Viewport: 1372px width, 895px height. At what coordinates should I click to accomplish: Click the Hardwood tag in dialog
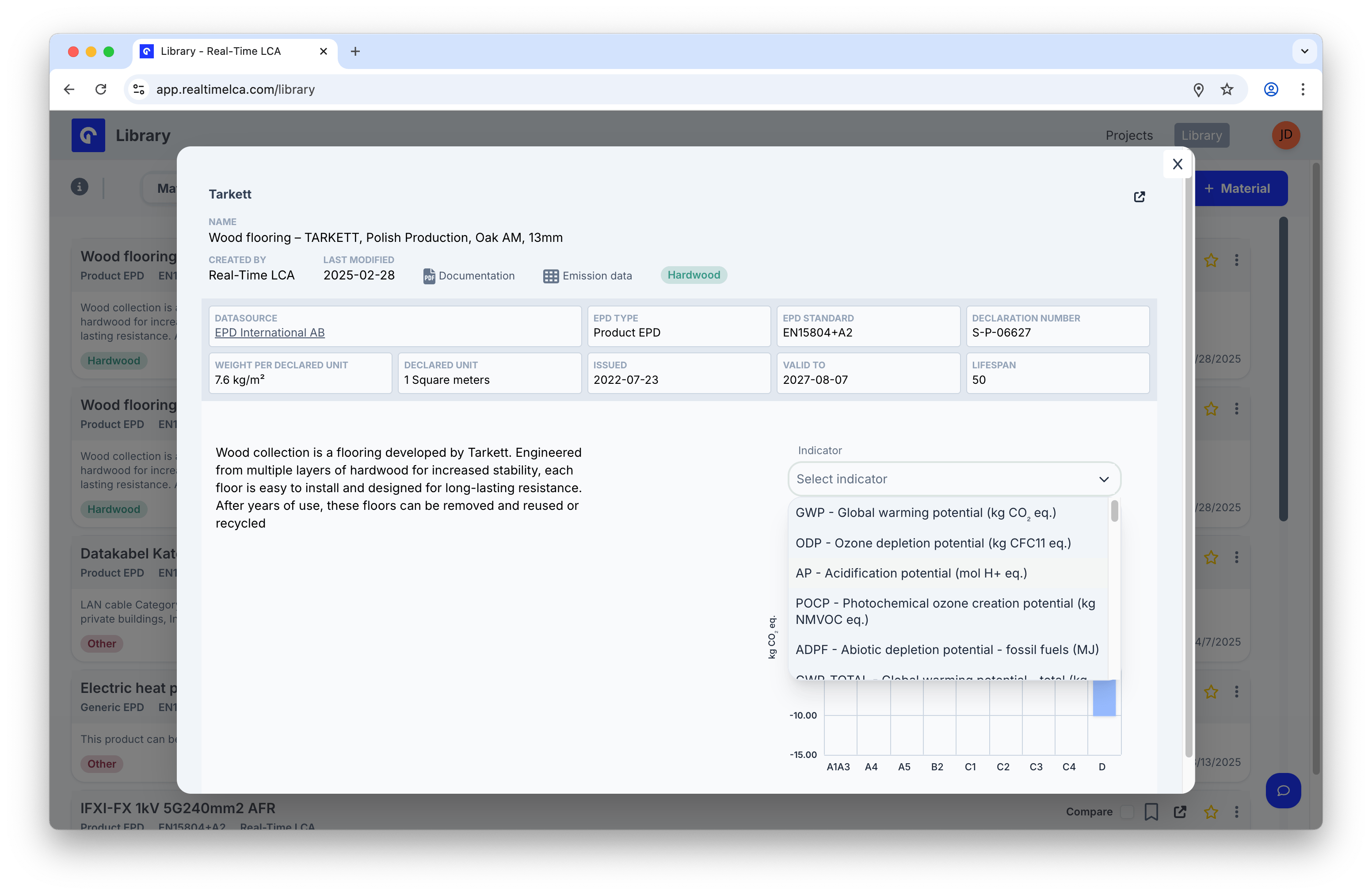pos(694,275)
